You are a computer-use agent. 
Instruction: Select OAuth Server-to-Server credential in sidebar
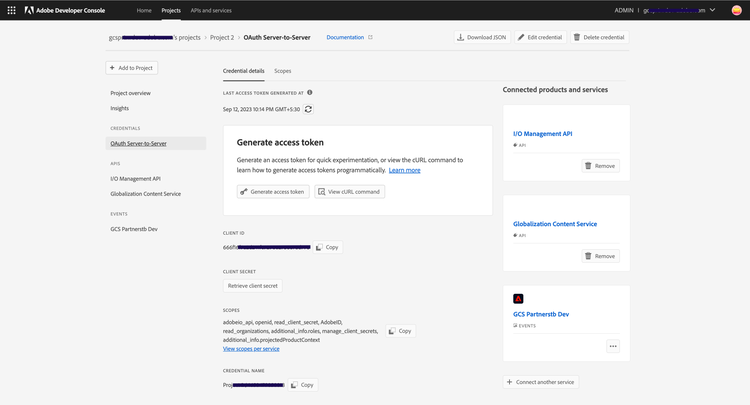(155, 143)
